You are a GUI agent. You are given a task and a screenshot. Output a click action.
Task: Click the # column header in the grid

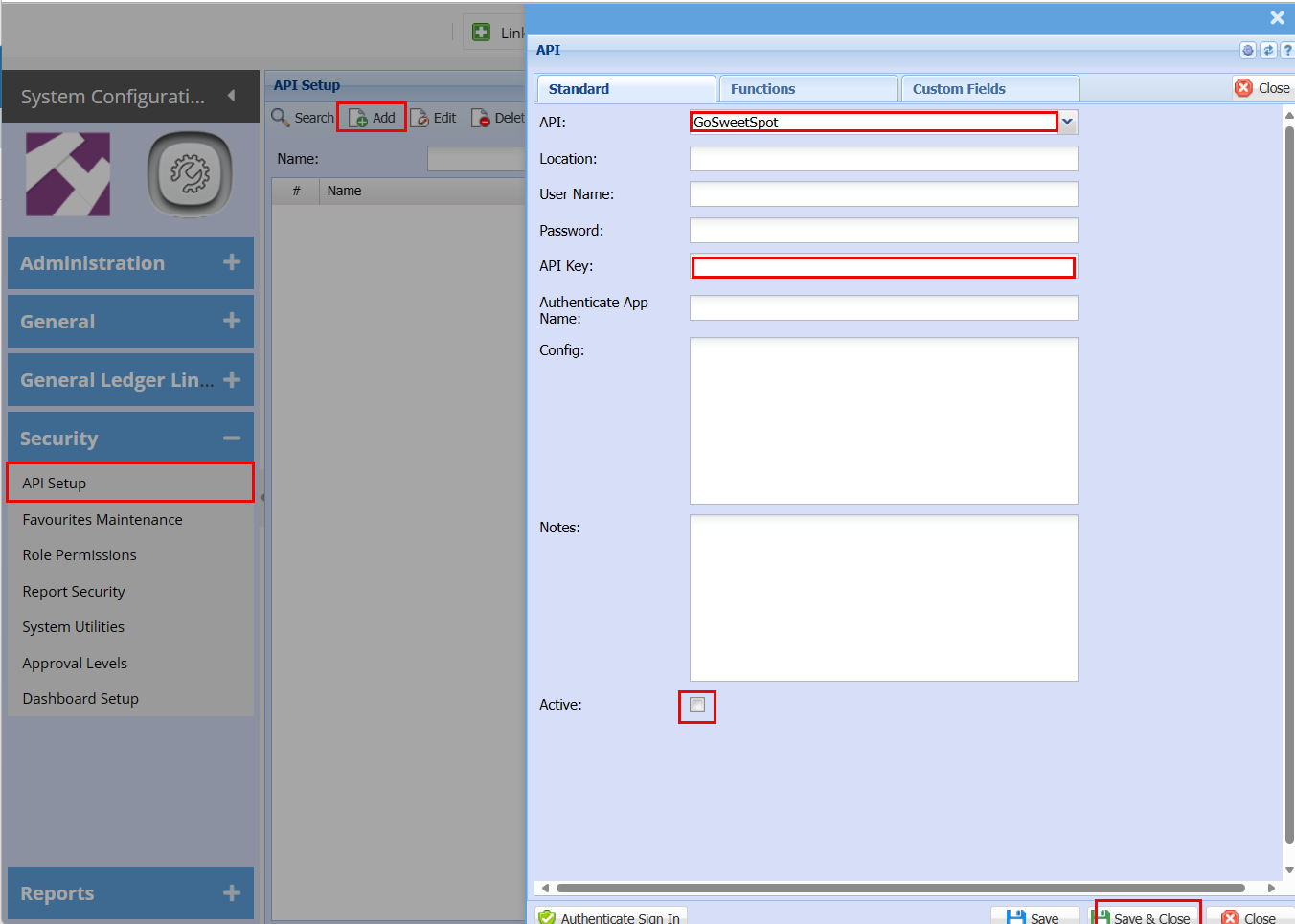[296, 191]
